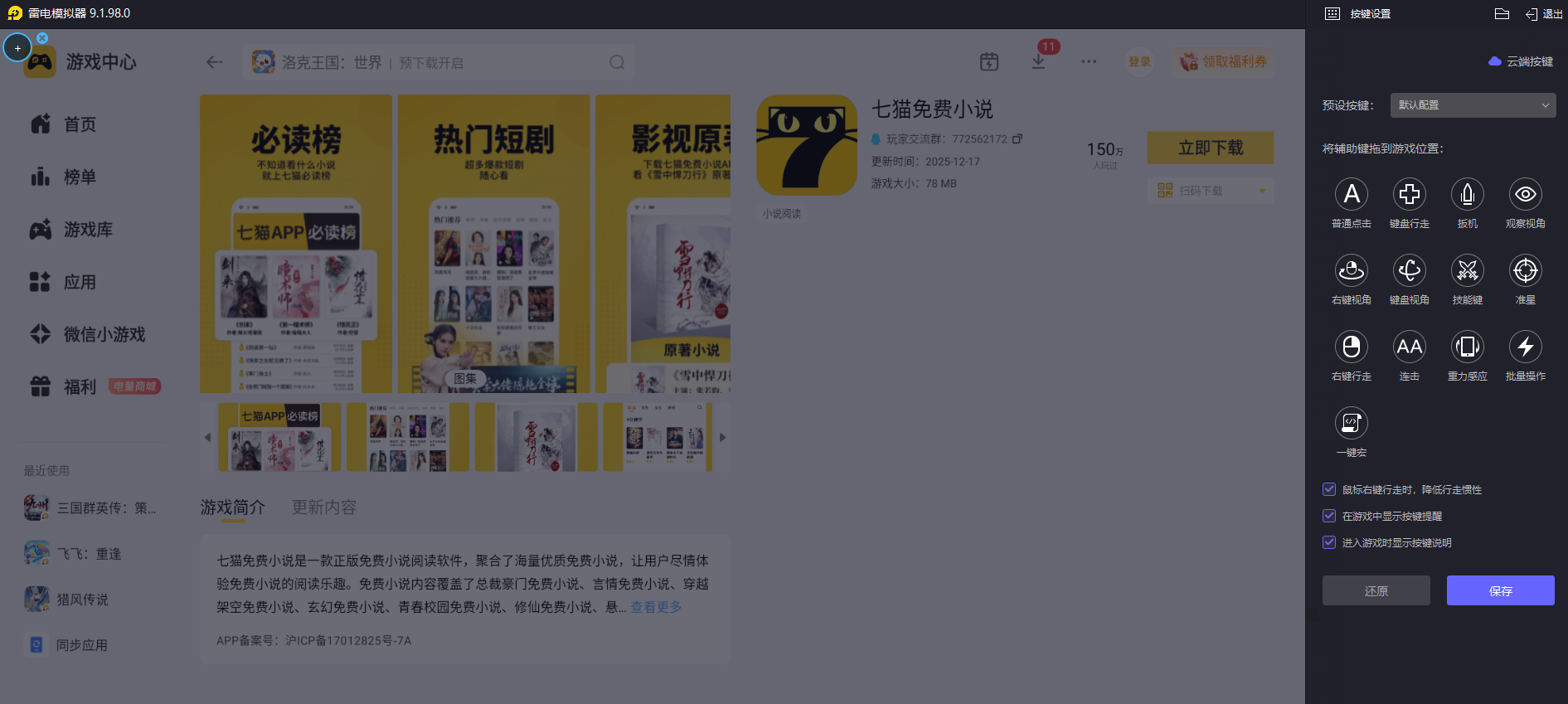Click the back arrow next to search

coord(215,62)
